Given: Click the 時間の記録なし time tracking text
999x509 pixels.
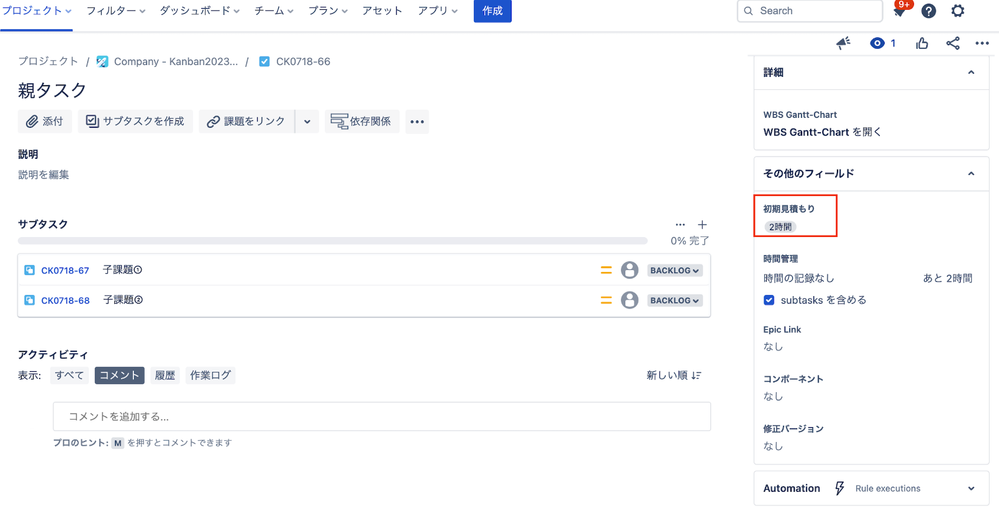Looking at the screenshot, I should tap(799, 278).
